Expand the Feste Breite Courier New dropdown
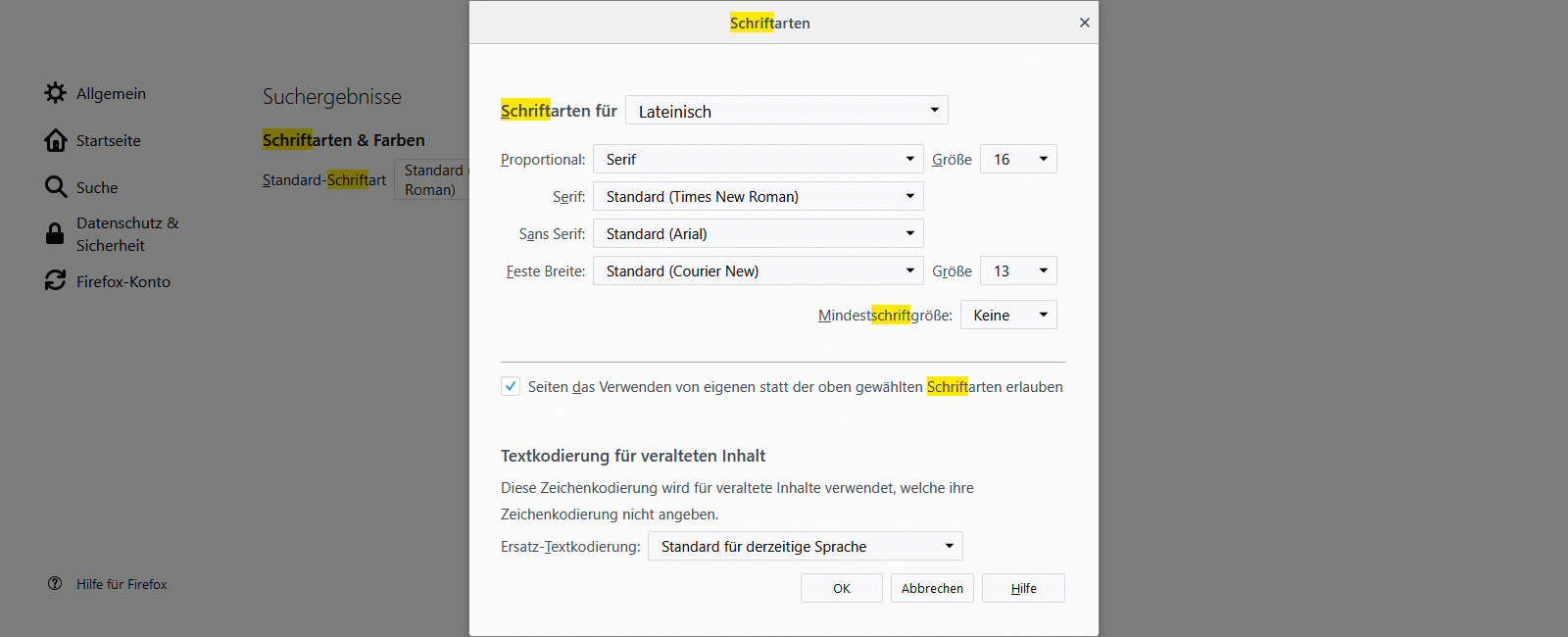This screenshot has width=1568, height=637. (x=758, y=271)
